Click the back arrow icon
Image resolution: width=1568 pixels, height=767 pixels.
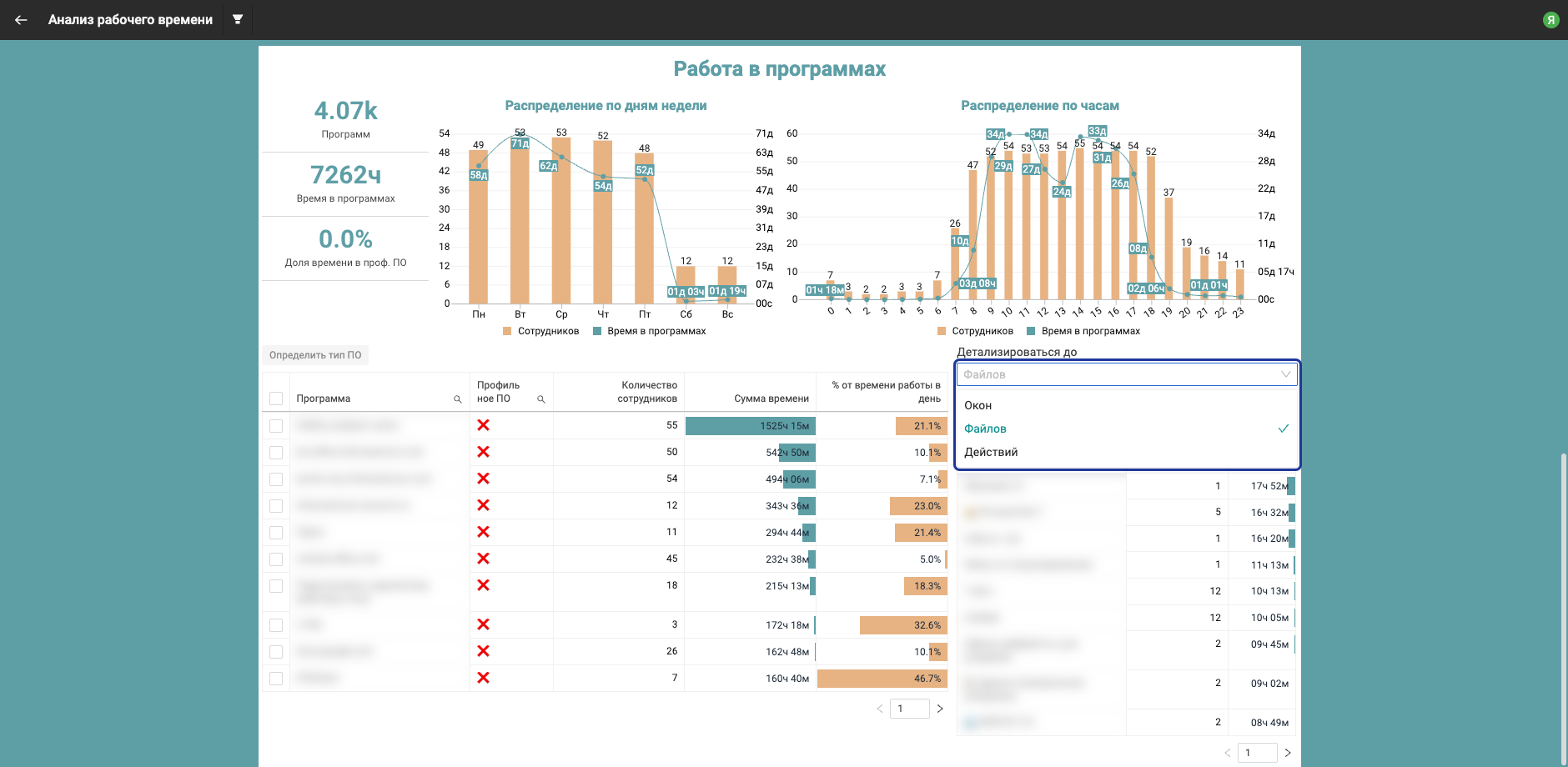click(21, 20)
